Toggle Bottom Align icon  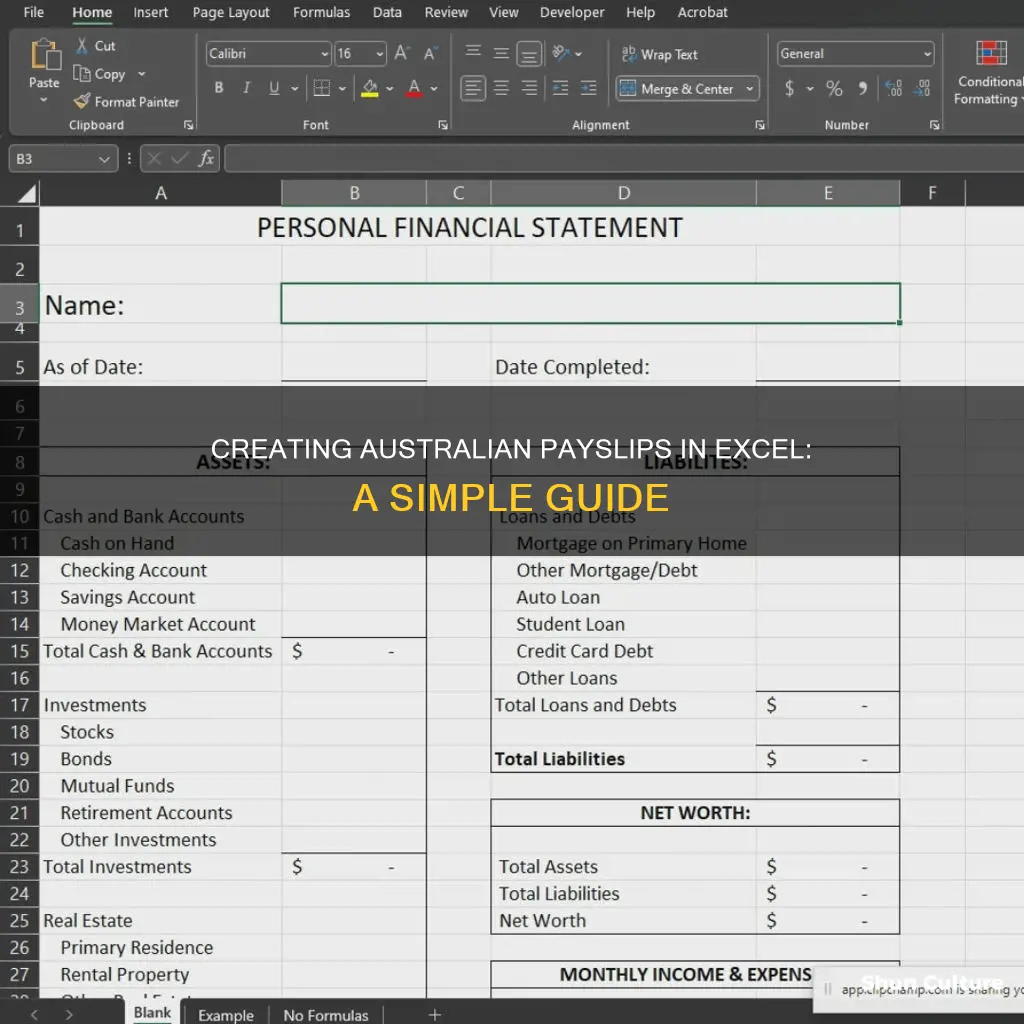529,54
